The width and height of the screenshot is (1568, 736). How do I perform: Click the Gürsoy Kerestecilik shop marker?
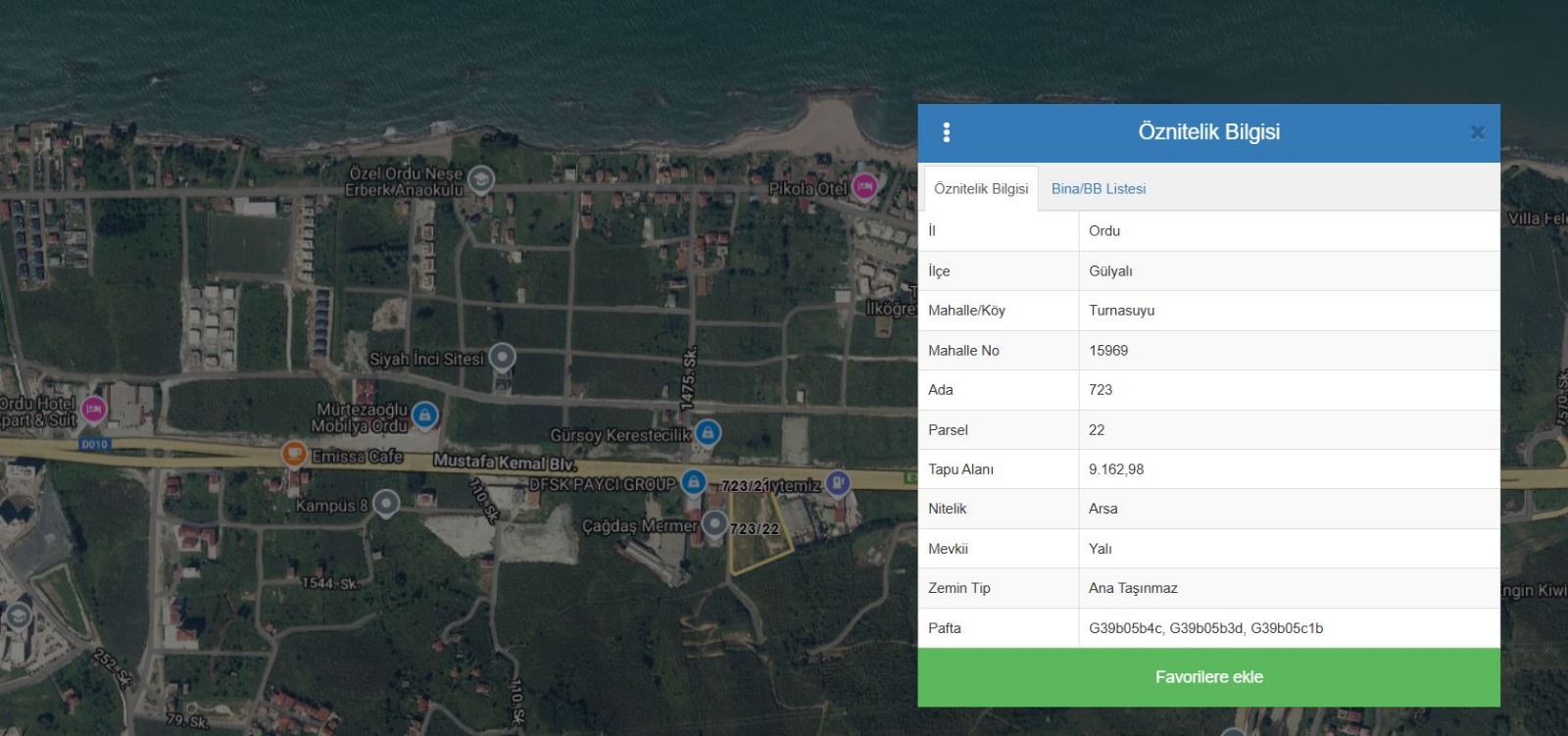(x=708, y=432)
